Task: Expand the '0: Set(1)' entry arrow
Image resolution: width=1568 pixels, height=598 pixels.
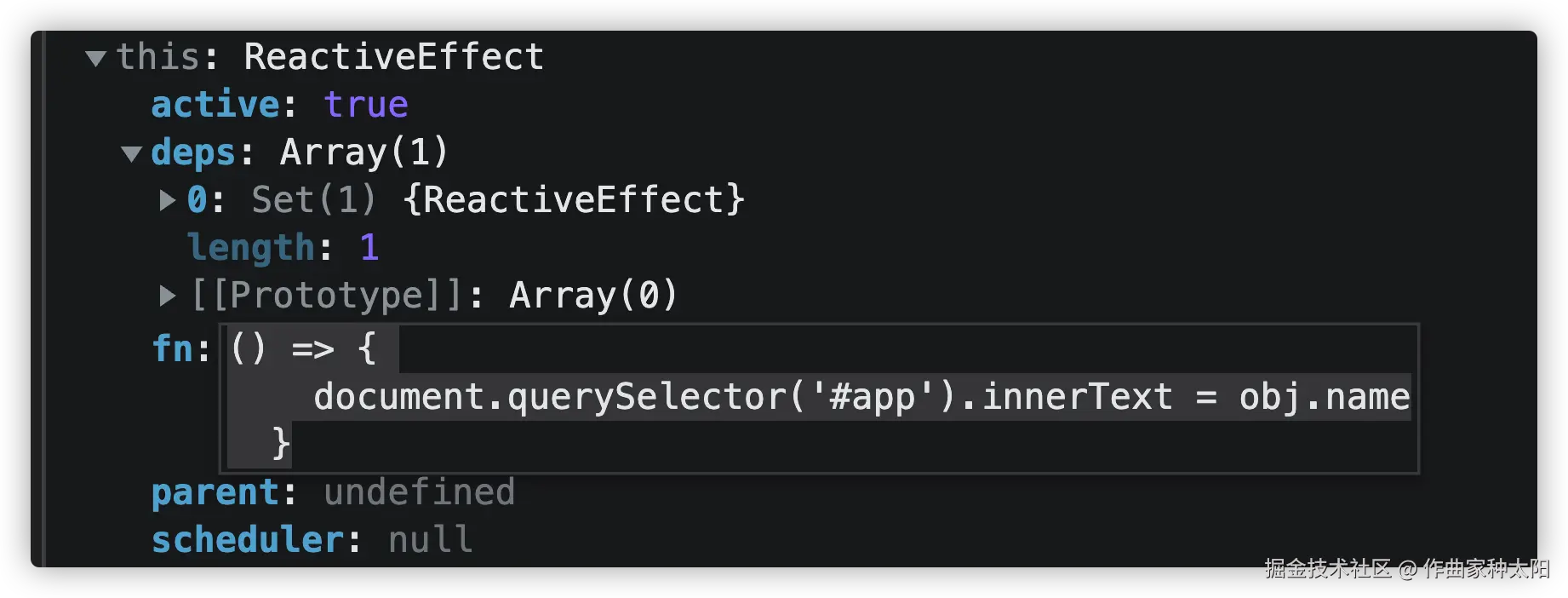Action: coord(168,200)
